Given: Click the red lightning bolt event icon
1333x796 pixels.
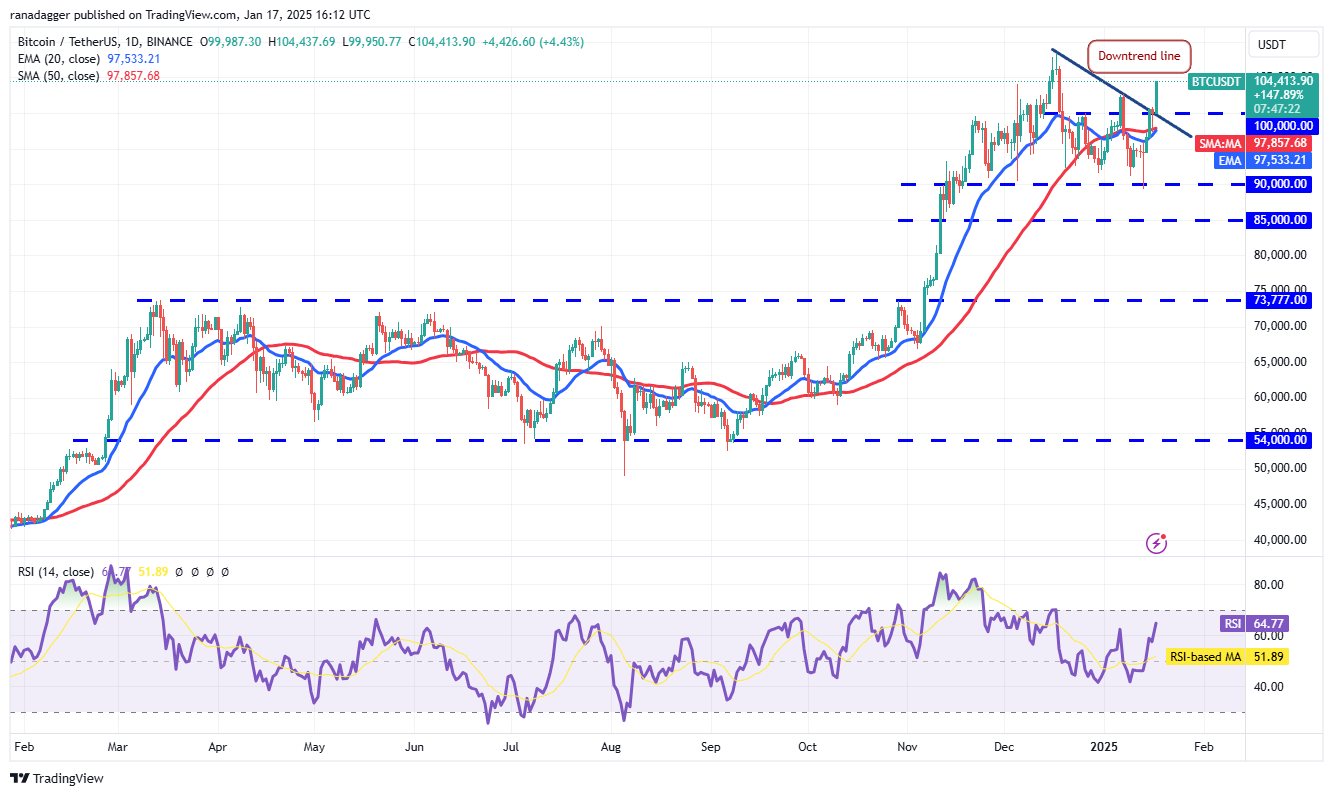Looking at the screenshot, I should click(x=1158, y=543).
